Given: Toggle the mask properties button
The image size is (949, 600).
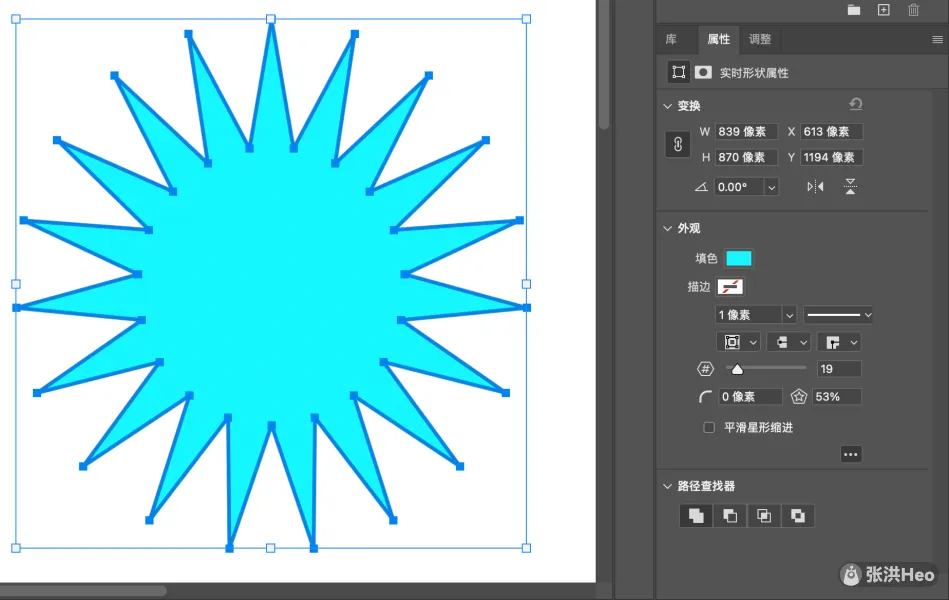Looking at the screenshot, I should click(703, 72).
